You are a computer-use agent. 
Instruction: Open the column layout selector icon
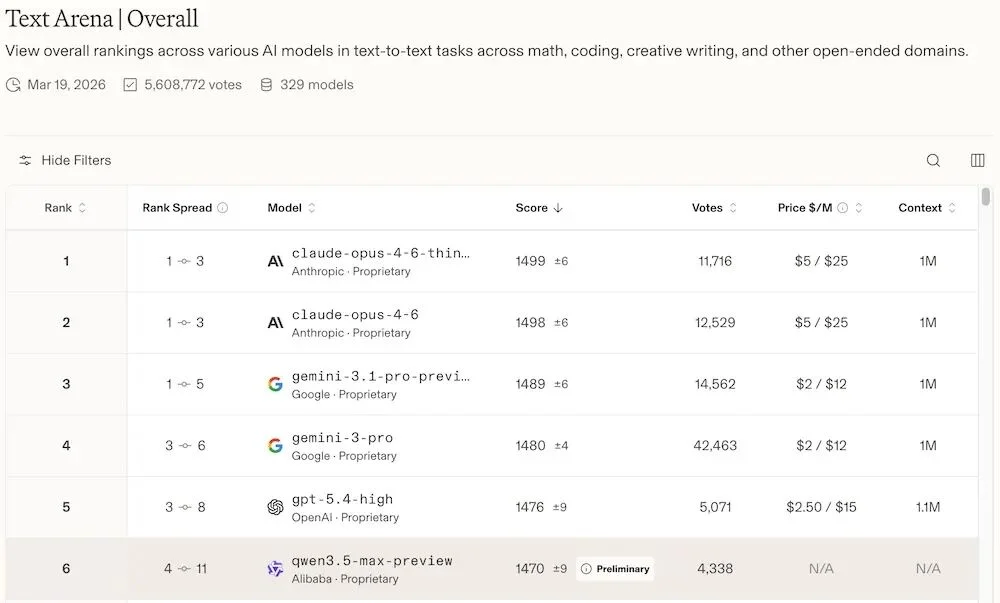click(978, 161)
